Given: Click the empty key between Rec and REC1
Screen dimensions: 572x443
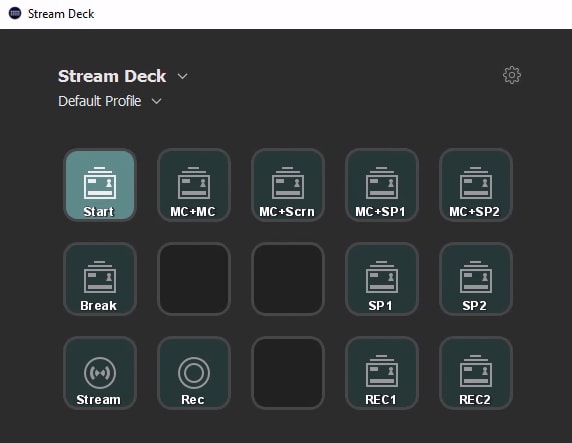Looking at the screenshot, I should point(288,373).
